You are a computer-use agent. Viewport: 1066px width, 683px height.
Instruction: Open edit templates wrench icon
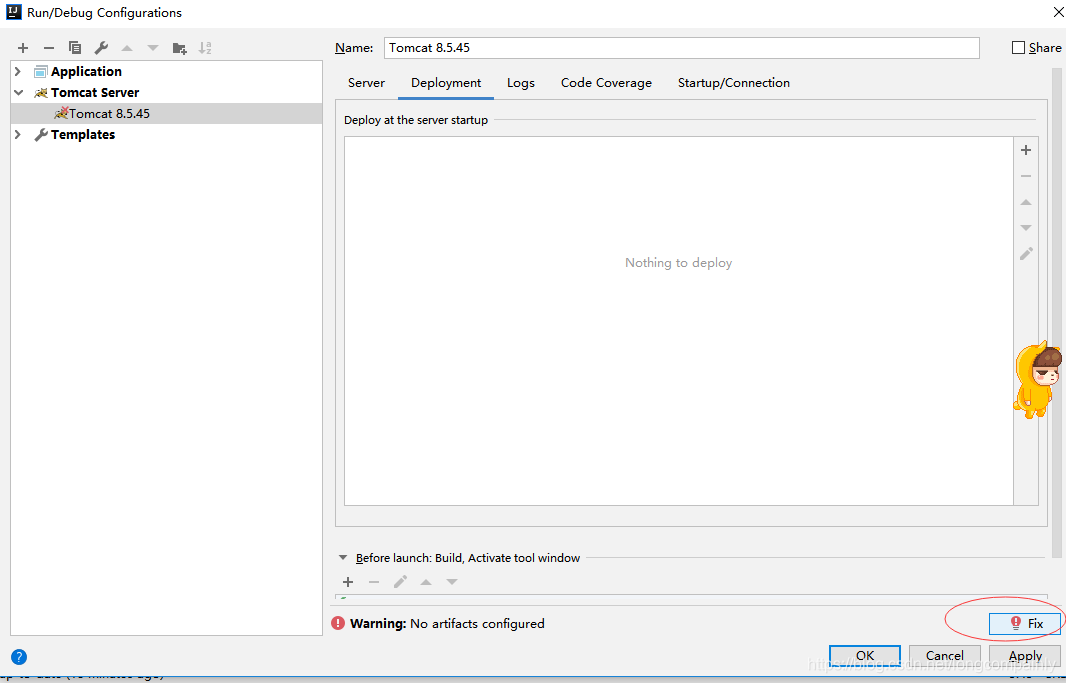pos(101,48)
